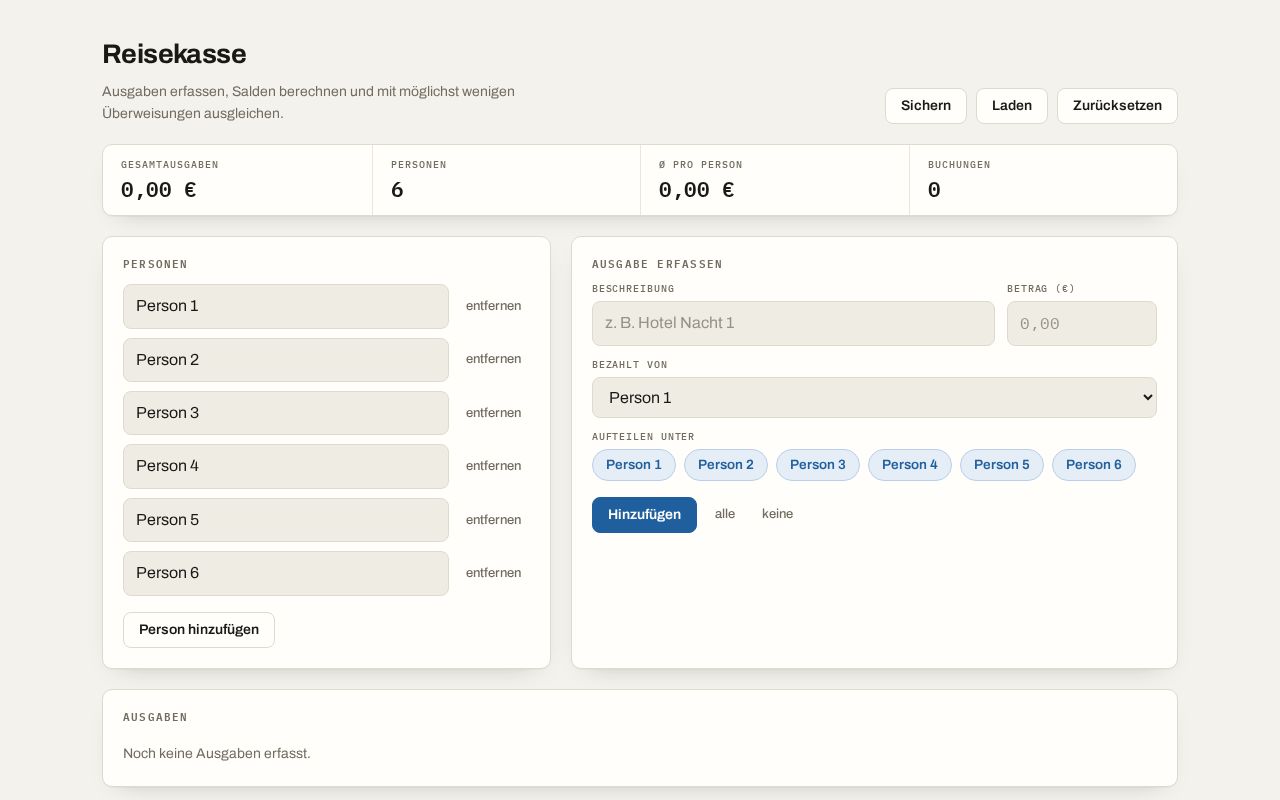This screenshot has width=1280, height=800.
Task: Click Person hinzufügen button
Action: tap(199, 630)
